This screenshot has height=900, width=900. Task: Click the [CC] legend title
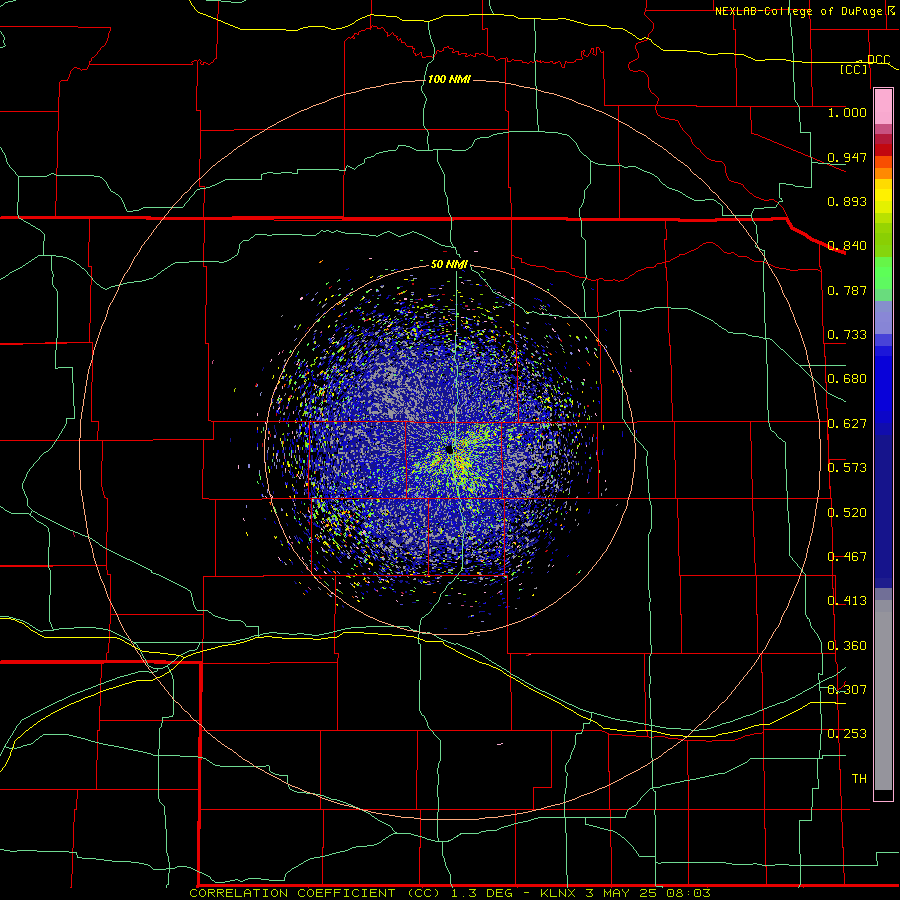(x=854, y=69)
